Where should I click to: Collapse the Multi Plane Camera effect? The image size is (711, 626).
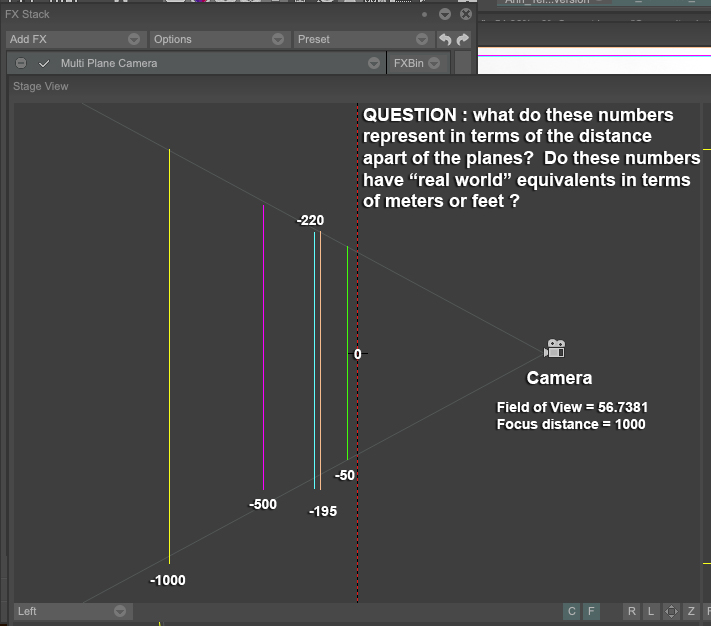tap(21, 63)
